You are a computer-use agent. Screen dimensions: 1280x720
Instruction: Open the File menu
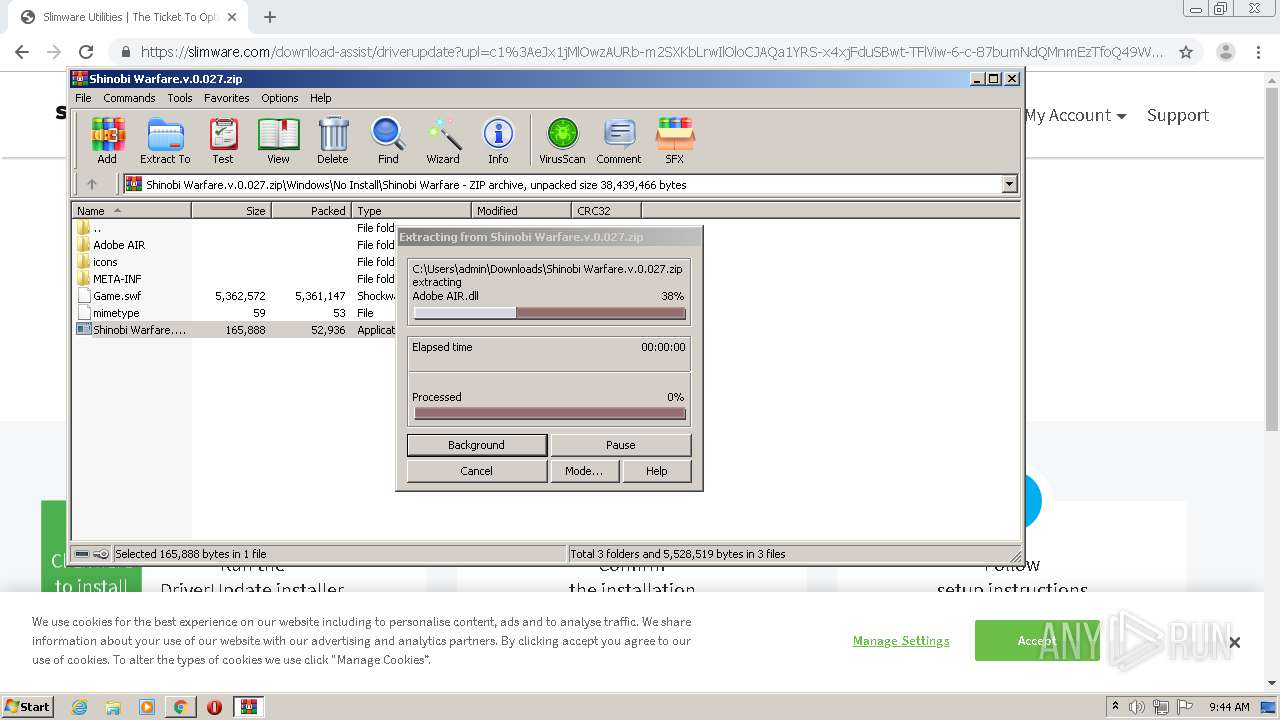83,98
